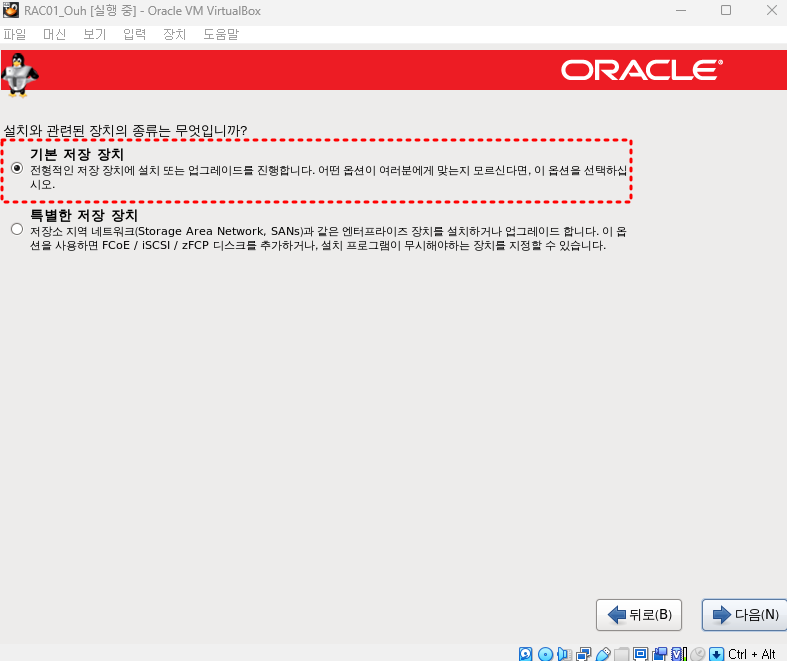Click the 특별한 저장 장치 heading text
Image resolution: width=787 pixels, height=661 pixels.
pyautogui.click(x=84, y=215)
